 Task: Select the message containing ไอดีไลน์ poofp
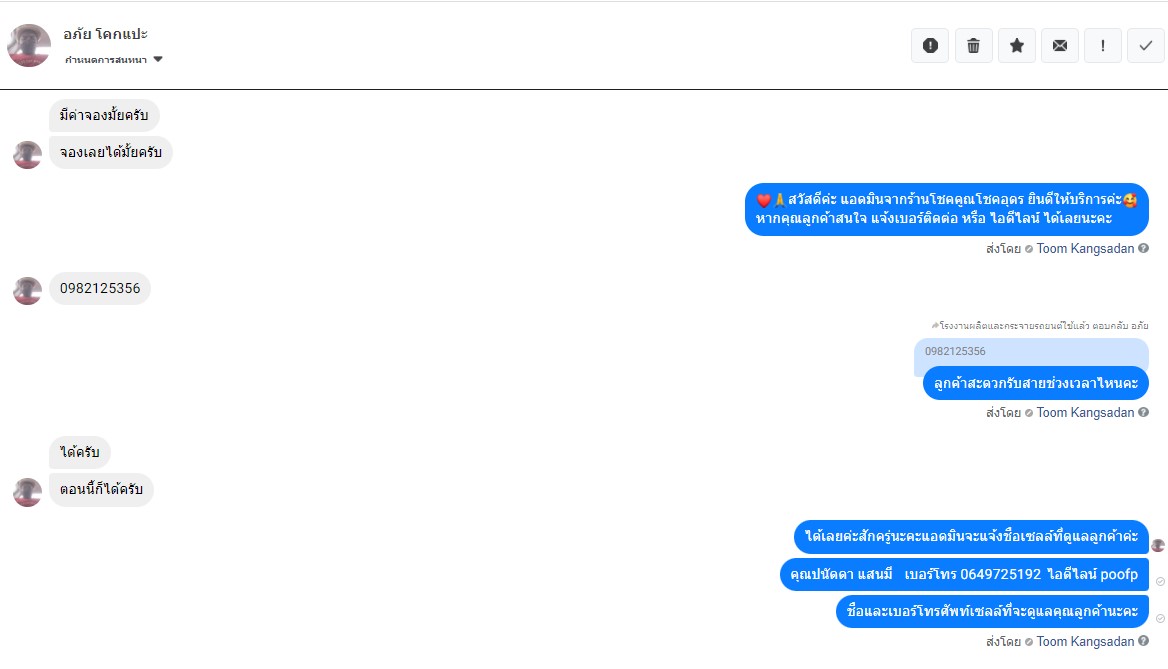[x=964, y=574]
